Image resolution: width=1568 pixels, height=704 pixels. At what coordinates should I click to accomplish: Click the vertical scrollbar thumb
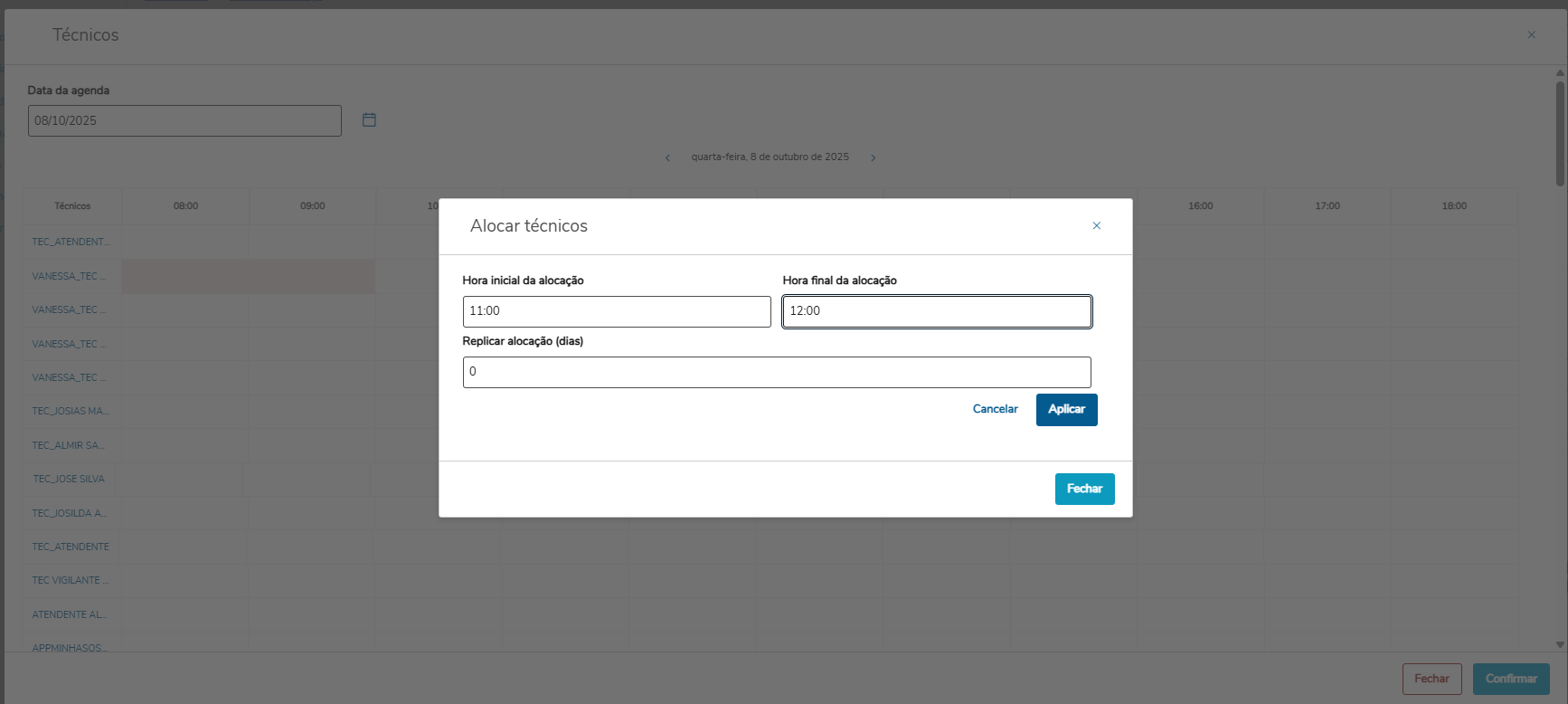click(1560, 133)
